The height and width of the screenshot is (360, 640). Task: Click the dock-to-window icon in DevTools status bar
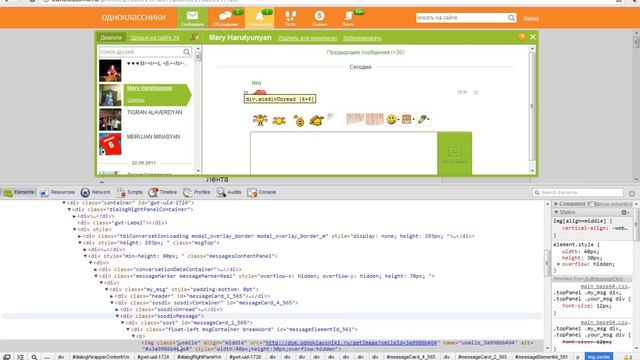(x=7, y=357)
